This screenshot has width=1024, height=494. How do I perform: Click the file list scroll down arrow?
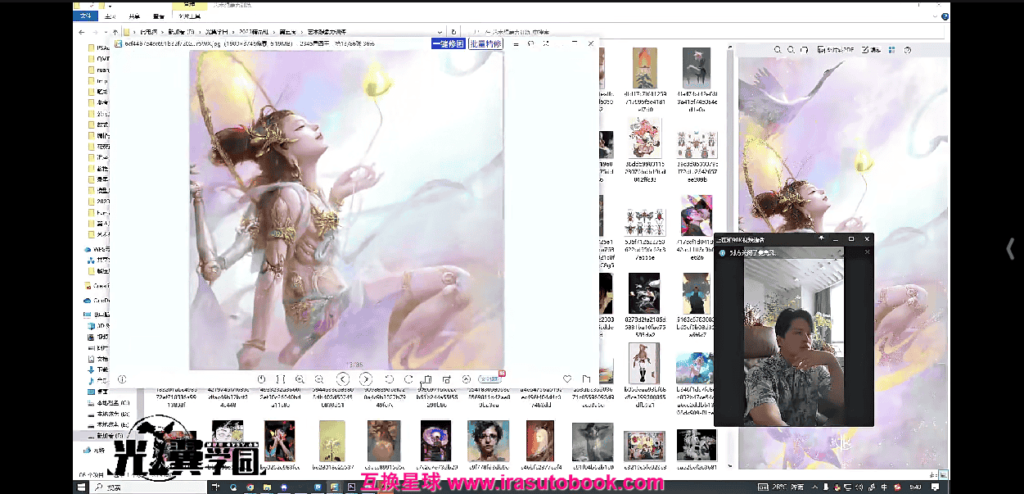click(730, 467)
